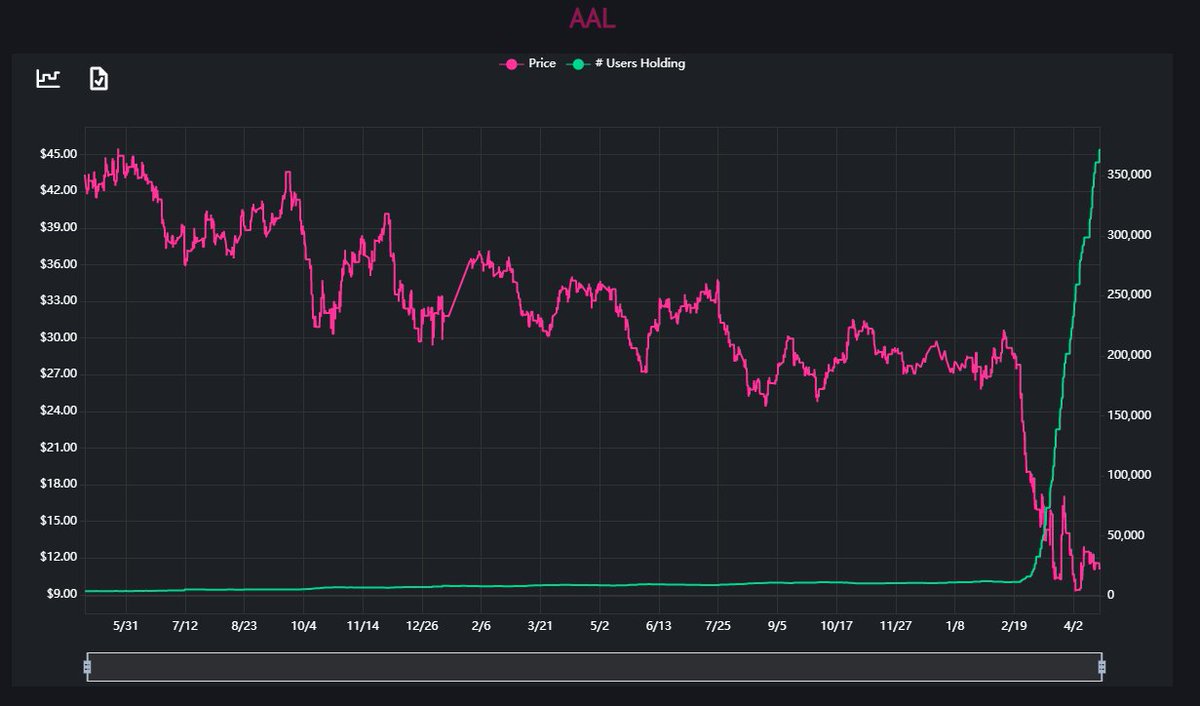Click the $39.00 price axis label
The width and height of the screenshot is (1200, 706).
(x=59, y=227)
